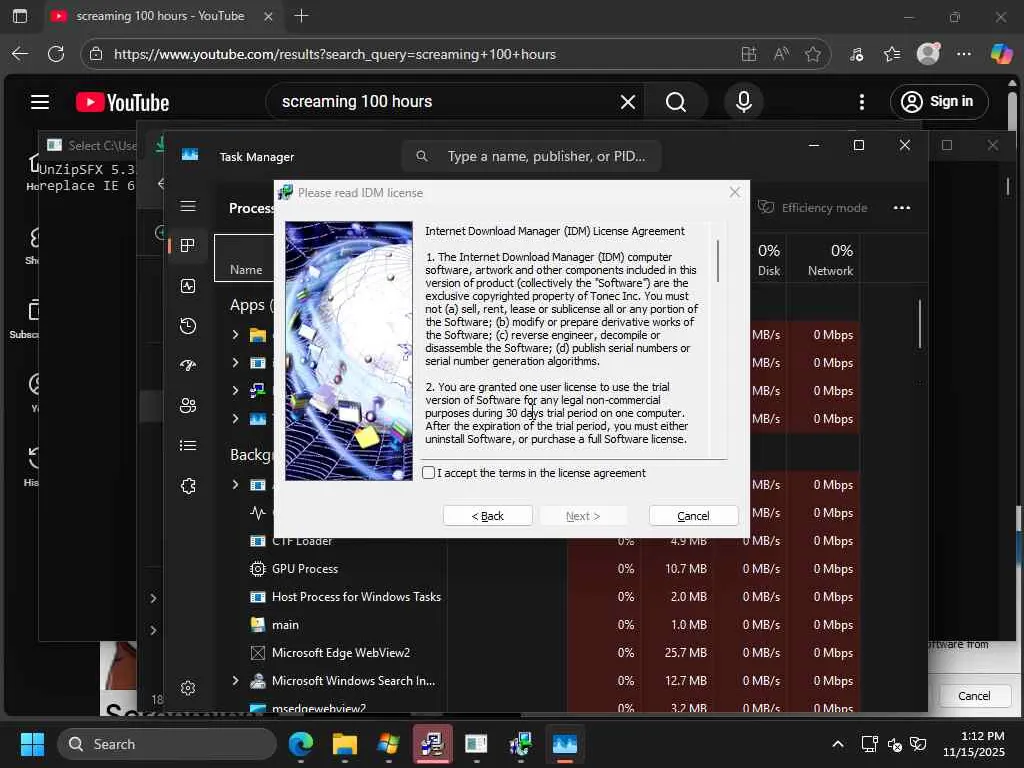The image size is (1024, 768).
Task: Open Edge tab actions menu icon
Action: (20, 16)
